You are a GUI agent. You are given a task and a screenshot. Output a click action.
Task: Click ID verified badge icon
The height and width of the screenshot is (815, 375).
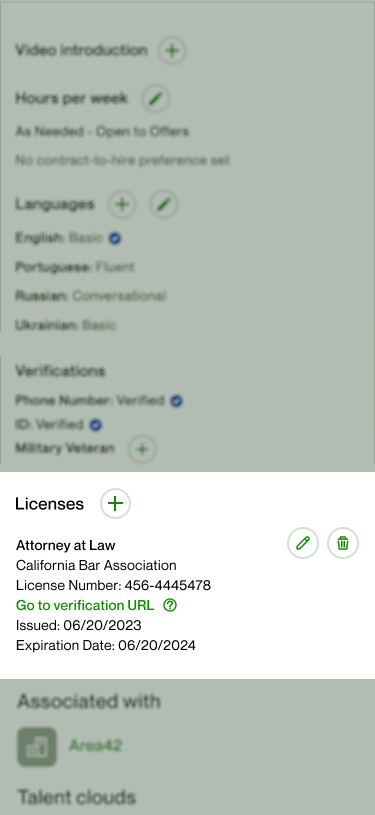(x=95, y=425)
